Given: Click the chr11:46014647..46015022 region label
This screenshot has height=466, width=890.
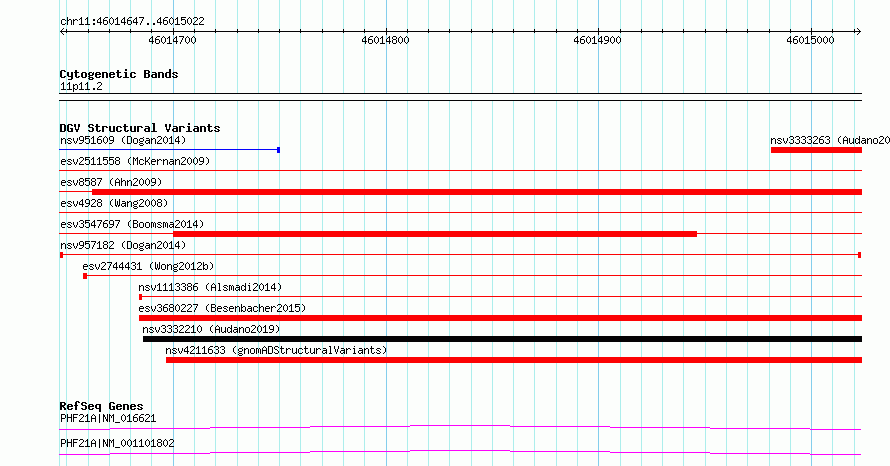Looking at the screenshot, I should (132, 22).
